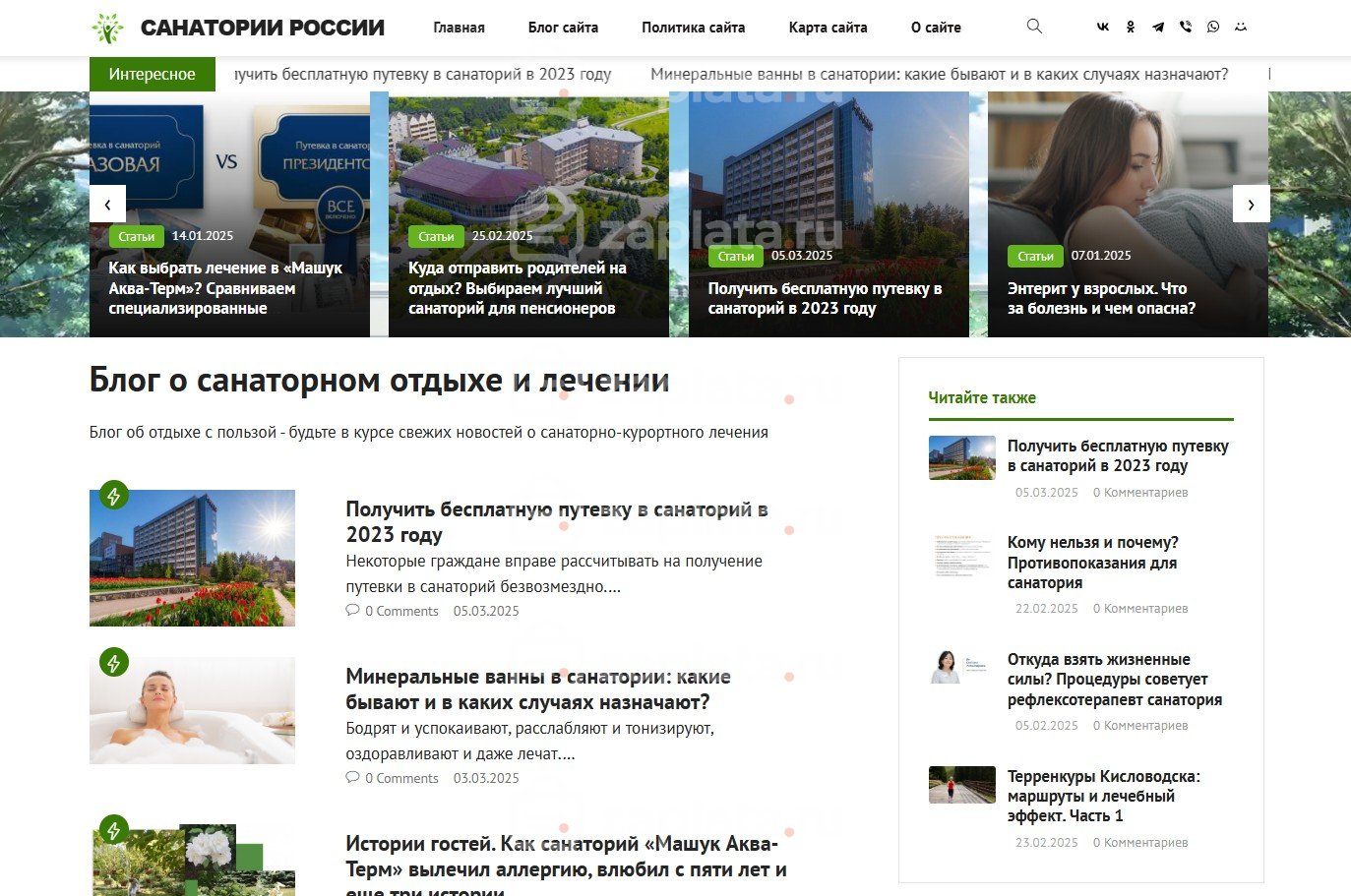Open ticker link about mineral baths
The width and height of the screenshot is (1351, 896).
click(x=940, y=74)
